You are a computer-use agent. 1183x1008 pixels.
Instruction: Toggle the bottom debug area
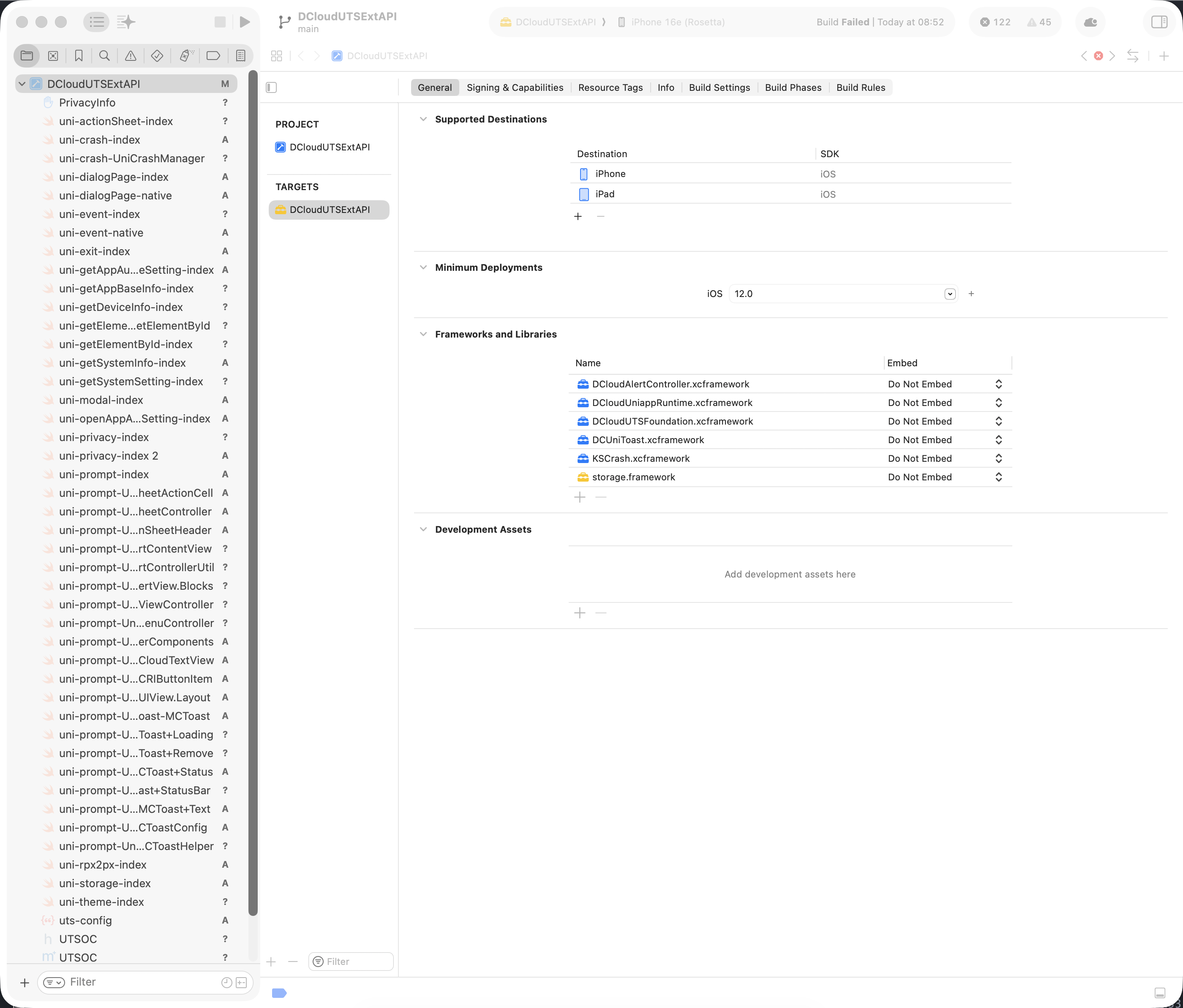pyautogui.click(x=1160, y=993)
